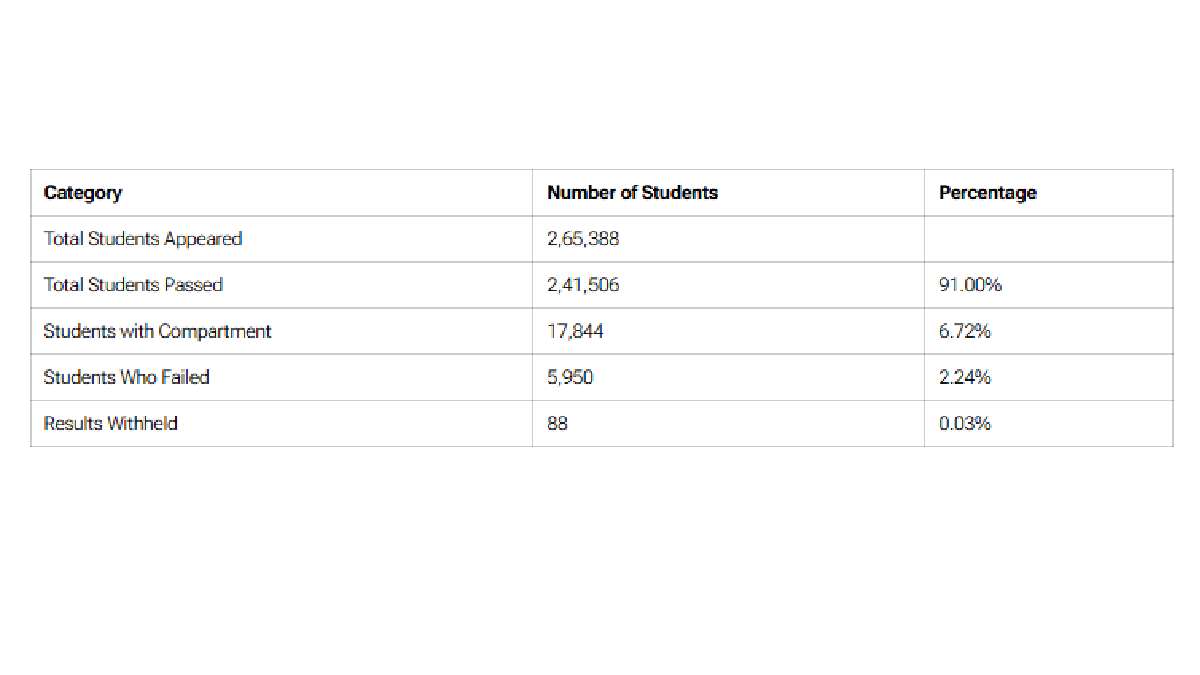Screen dimensions: 1200x675
Task: Click the 0.03% withheld percentage
Action: [x=965, y=423]
